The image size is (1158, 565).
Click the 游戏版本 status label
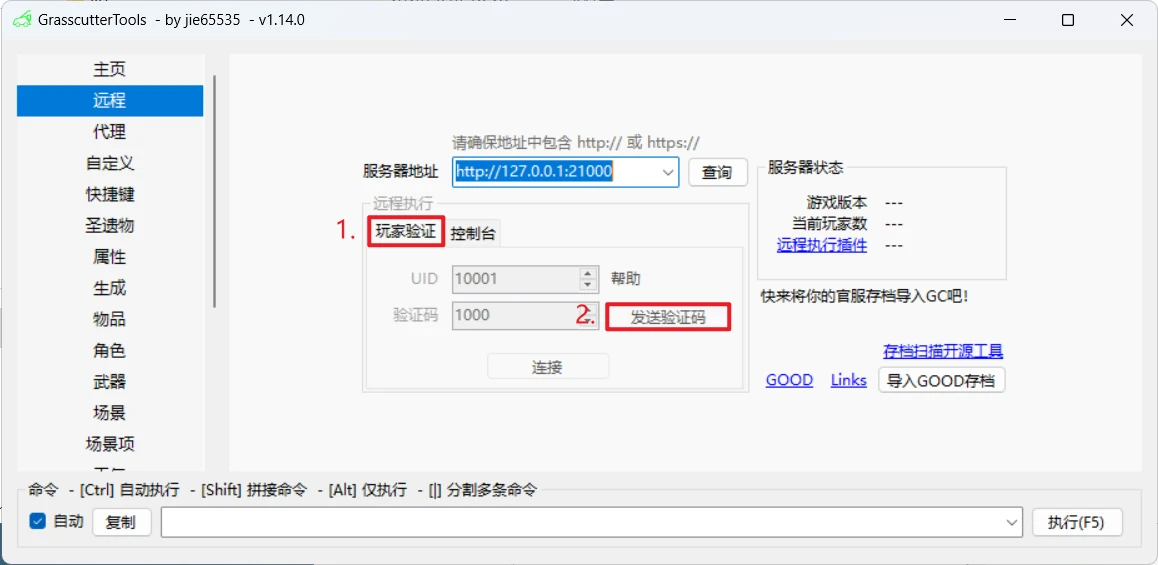pyautogui.click(x=837, y=202)
